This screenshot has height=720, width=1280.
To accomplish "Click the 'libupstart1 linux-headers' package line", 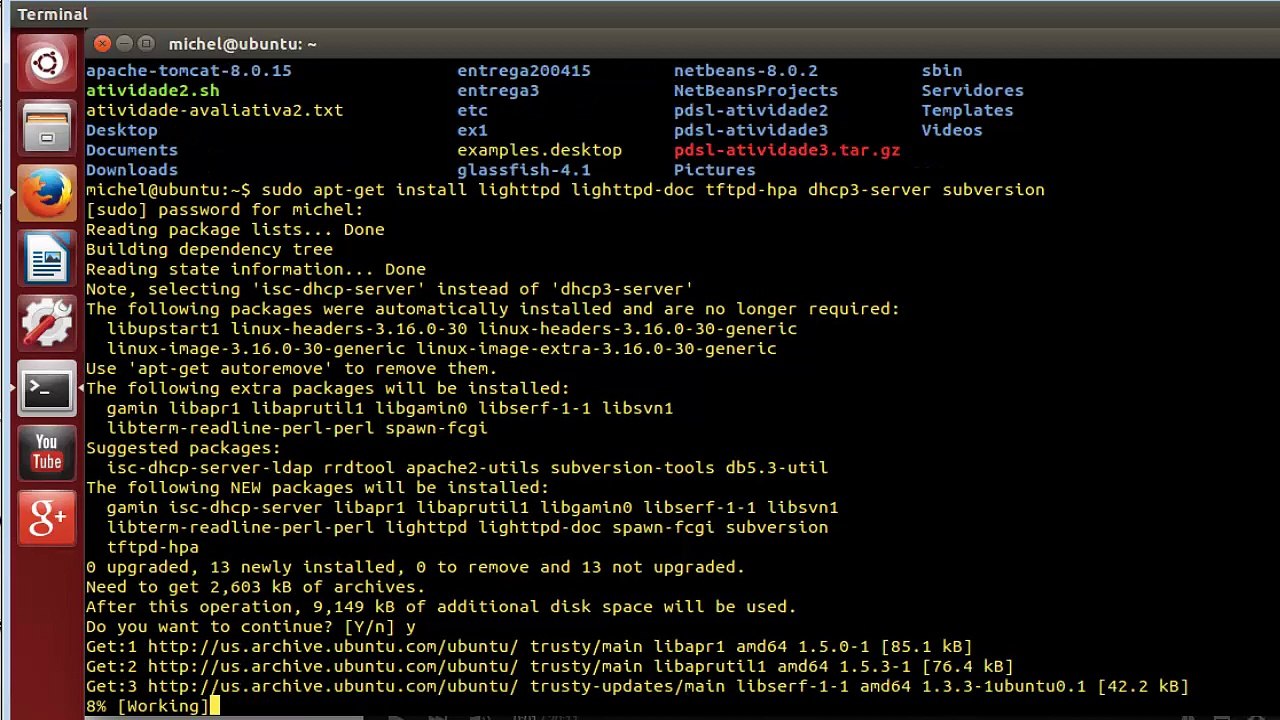I will (451, 329).
